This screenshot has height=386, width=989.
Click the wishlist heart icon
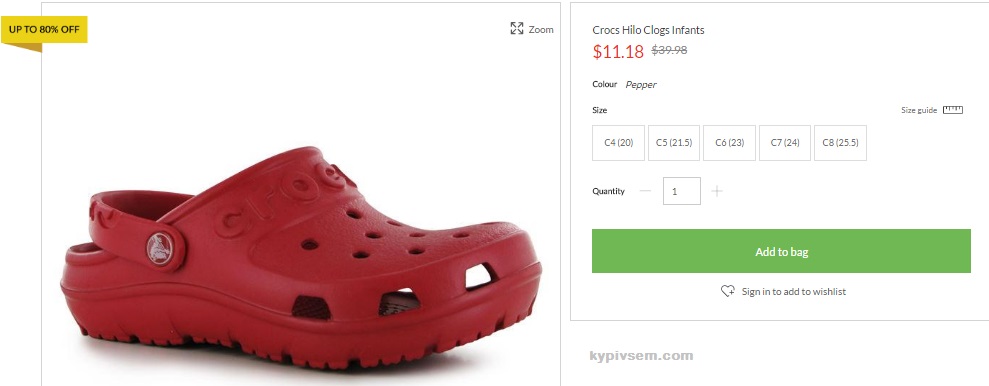[x=728, y=291]
